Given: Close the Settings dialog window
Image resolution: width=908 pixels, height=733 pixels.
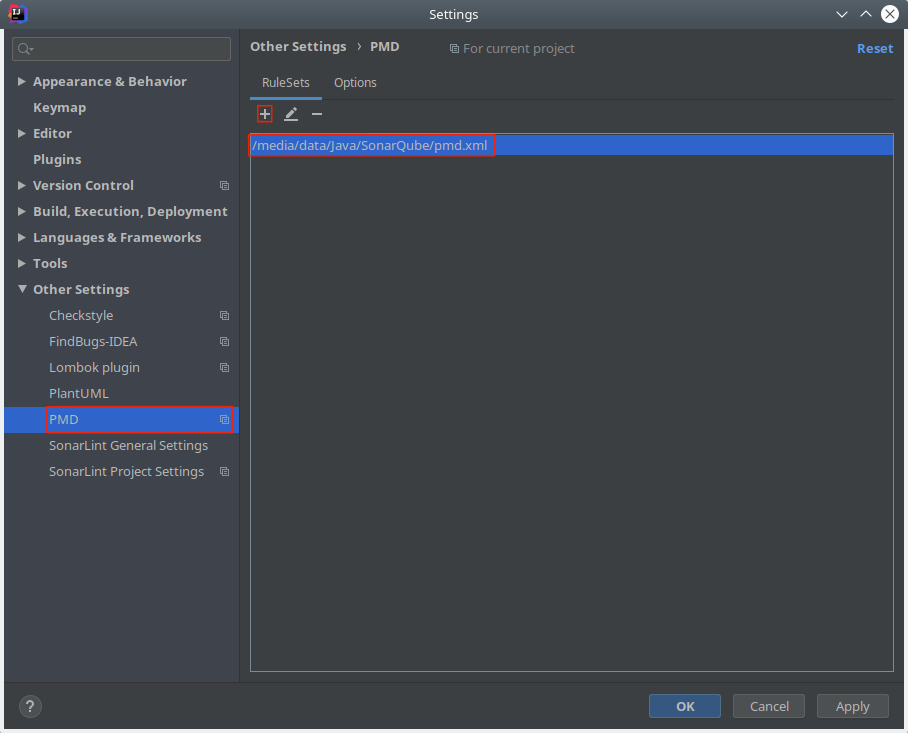Looking at the screenshot, I should pyautogui.click(x=890, y=14).
